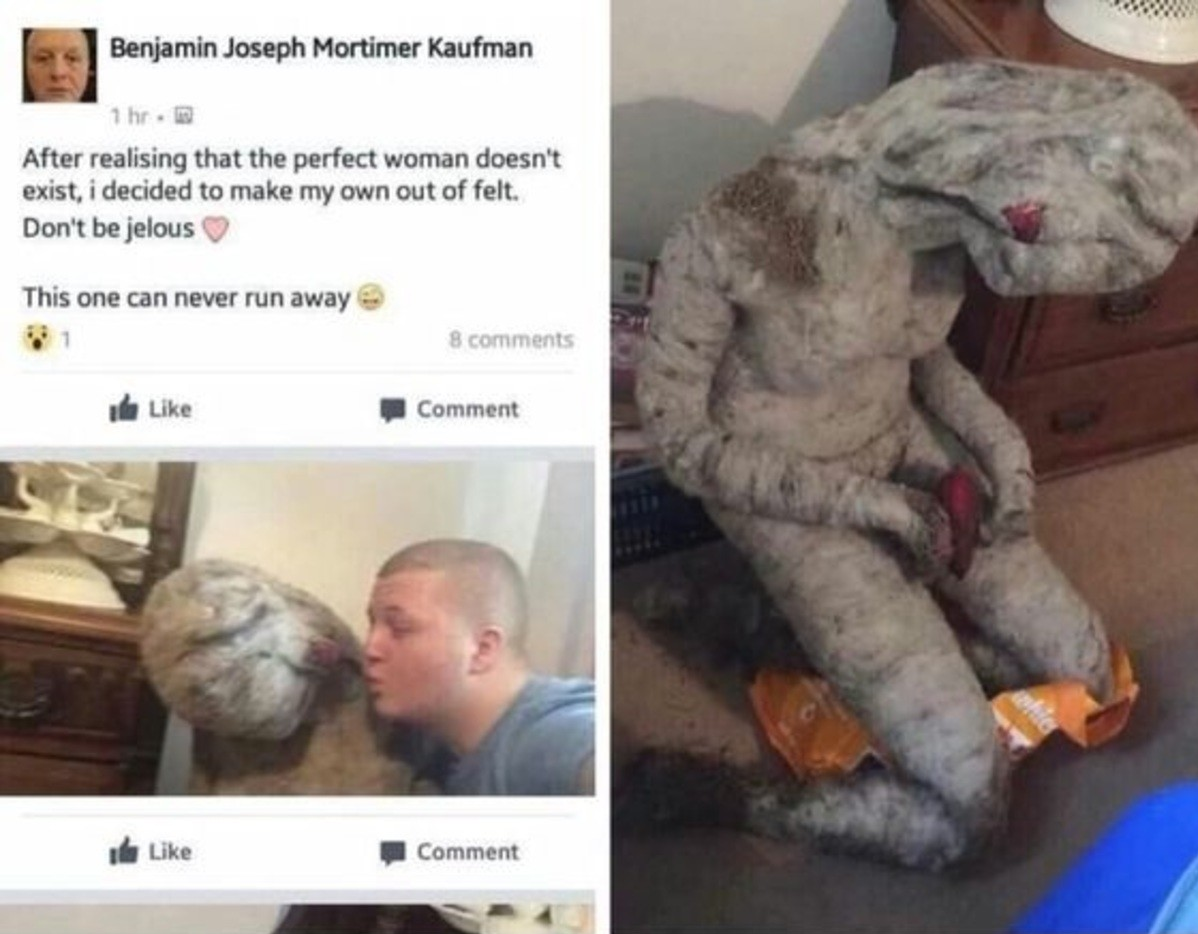
Task: Click the 1 hr timestamp
Action: [x=129, y=116]
